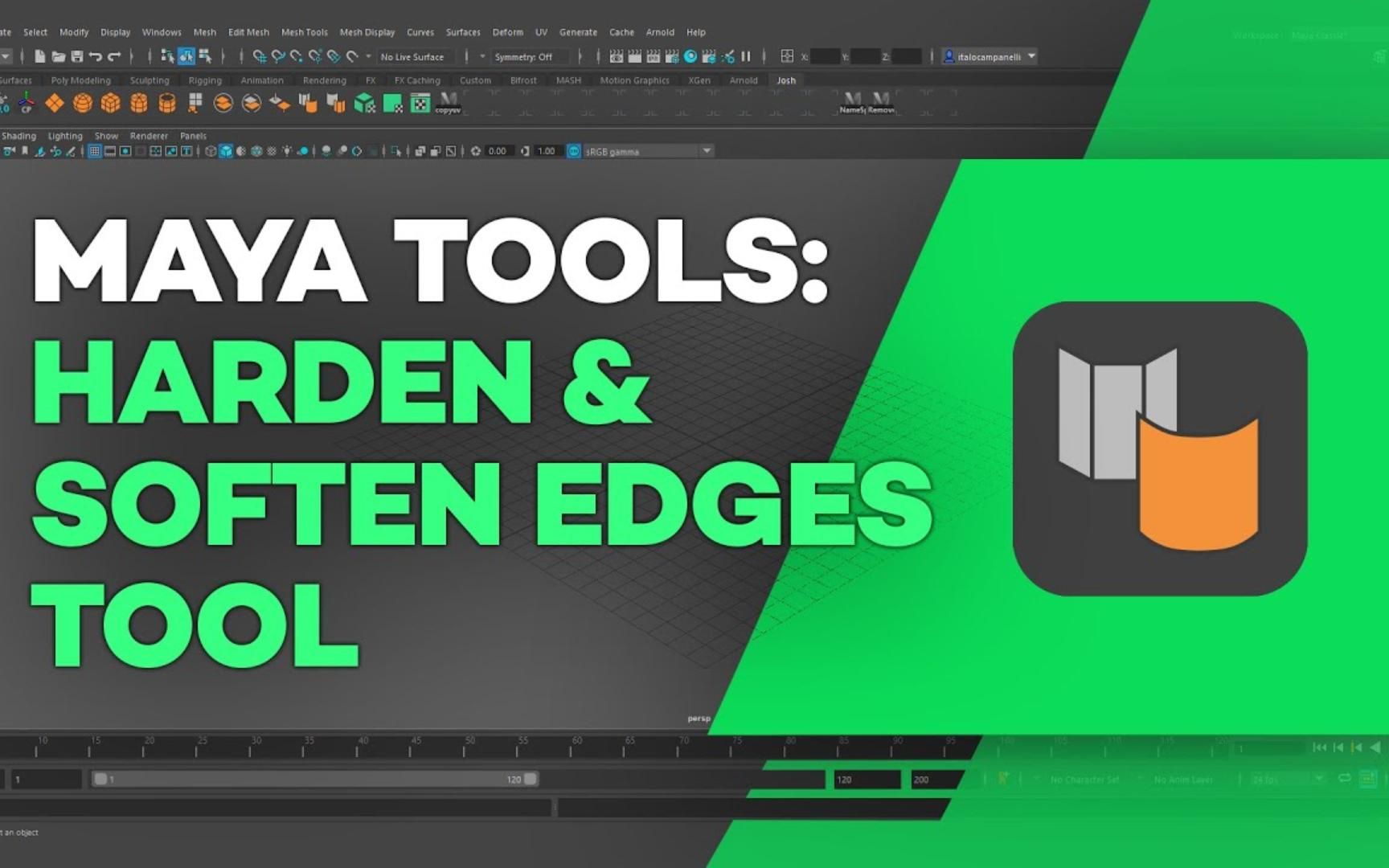The image size is (1389, 868).
Task: Click the copyuv shelf script
Action: 448,103
